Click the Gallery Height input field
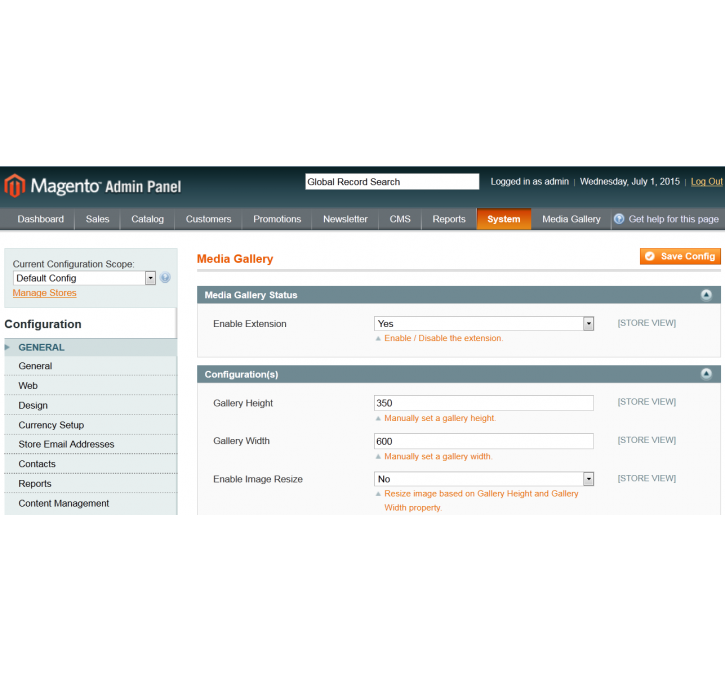Viewport: 725px width, 680px height. tap(484, 403)
